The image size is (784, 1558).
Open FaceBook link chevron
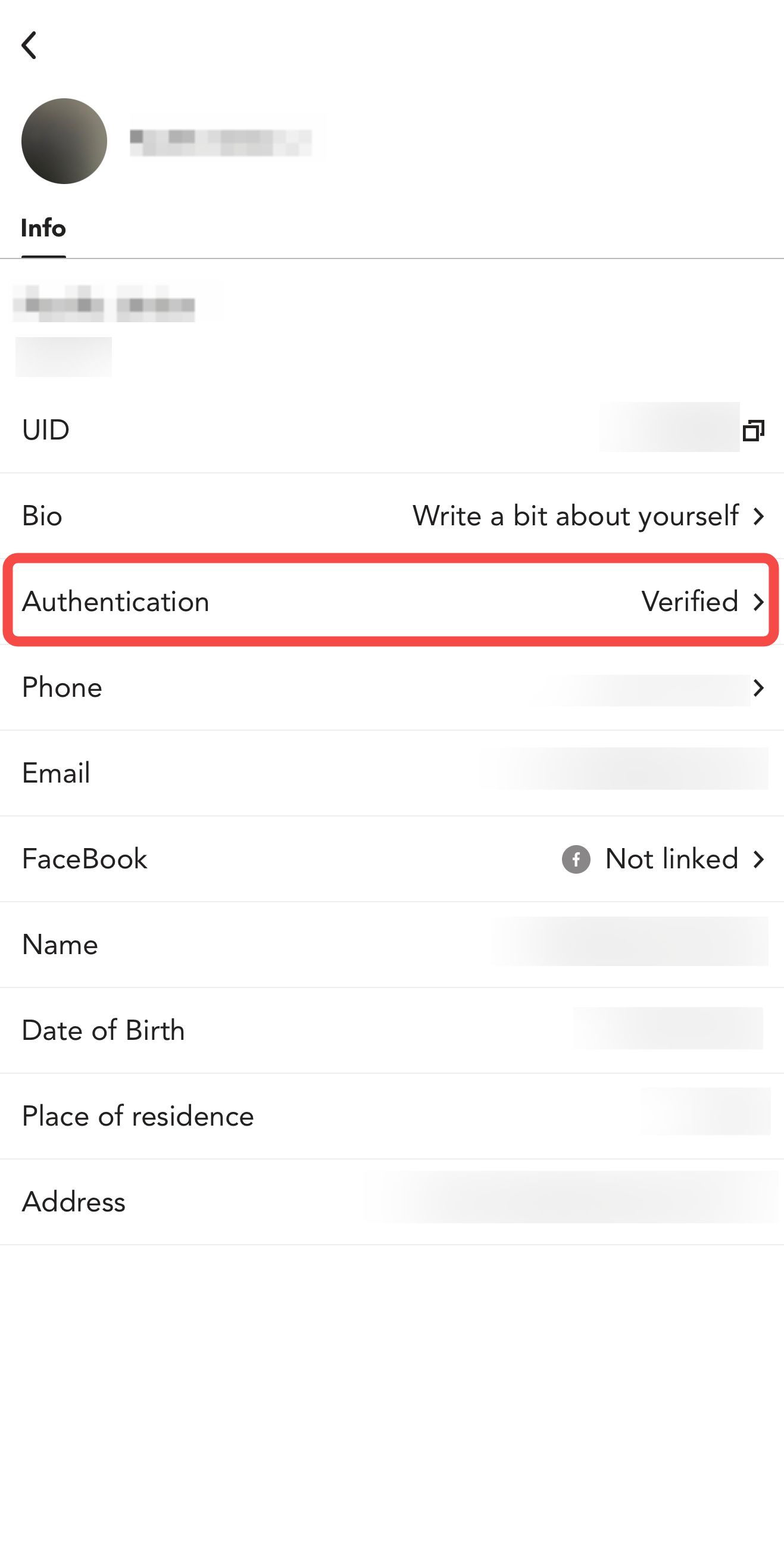pyautogui.click(x=758, y=859)
